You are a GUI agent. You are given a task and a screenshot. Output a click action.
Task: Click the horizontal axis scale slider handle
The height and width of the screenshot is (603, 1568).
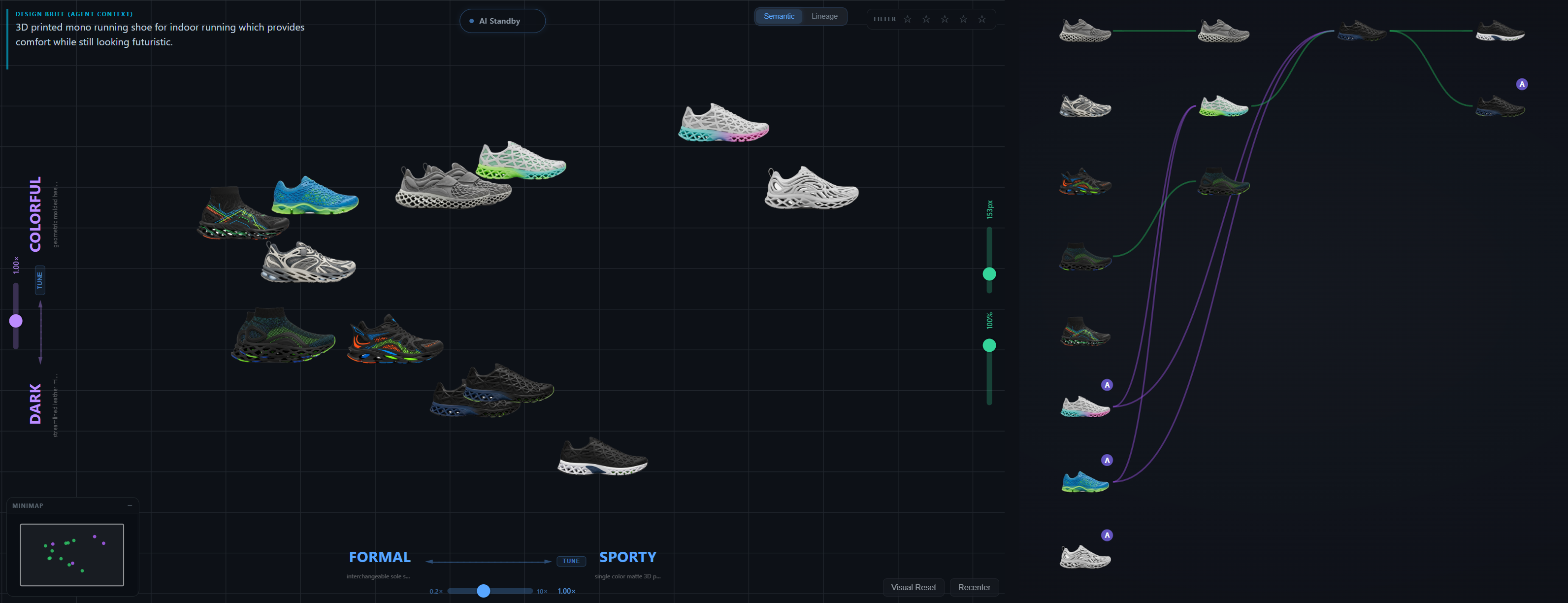[x=483, y=591]
